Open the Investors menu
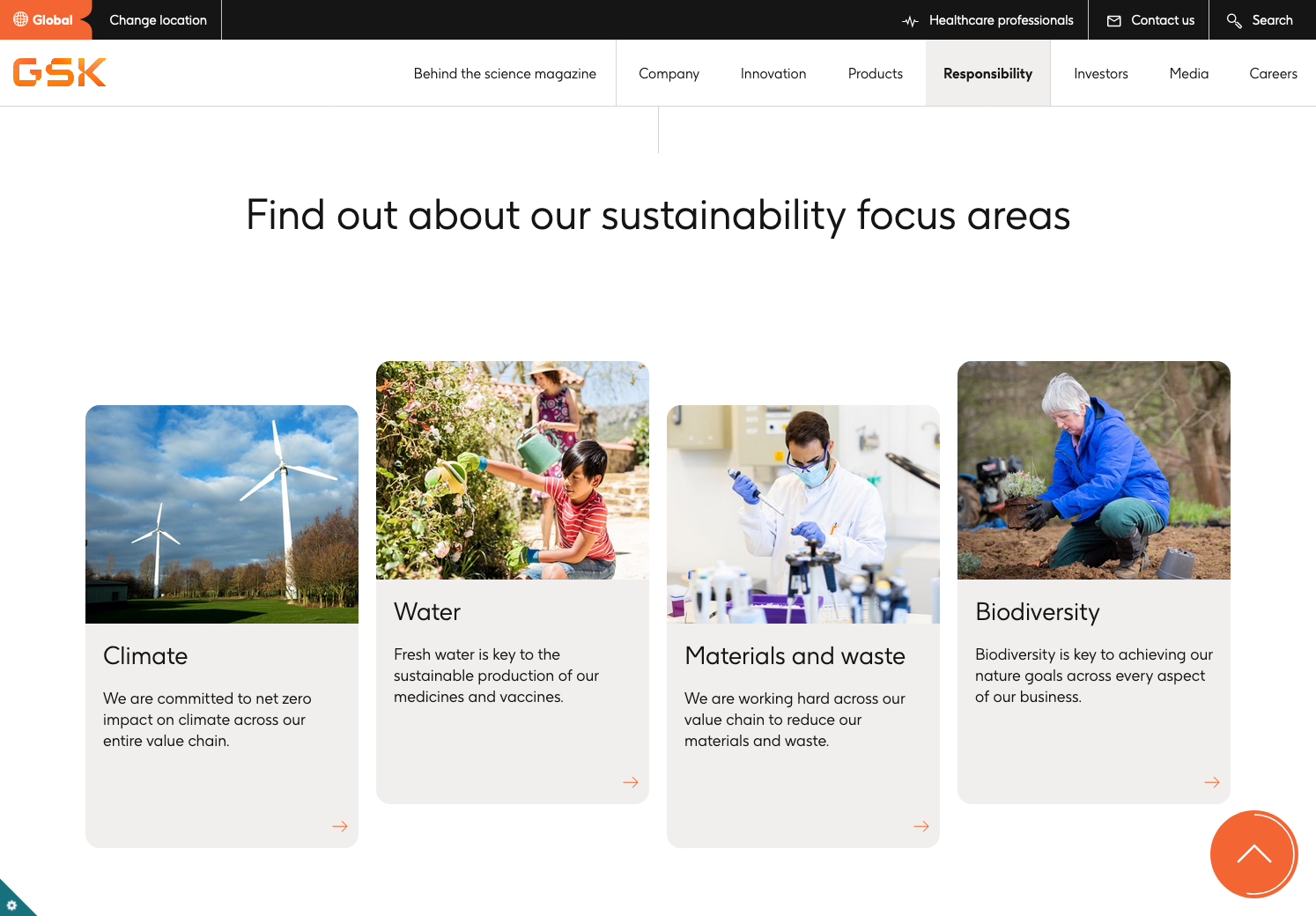Viewport: 1316px width, 916px height. pyautogui.click(x=1100, y=74)
